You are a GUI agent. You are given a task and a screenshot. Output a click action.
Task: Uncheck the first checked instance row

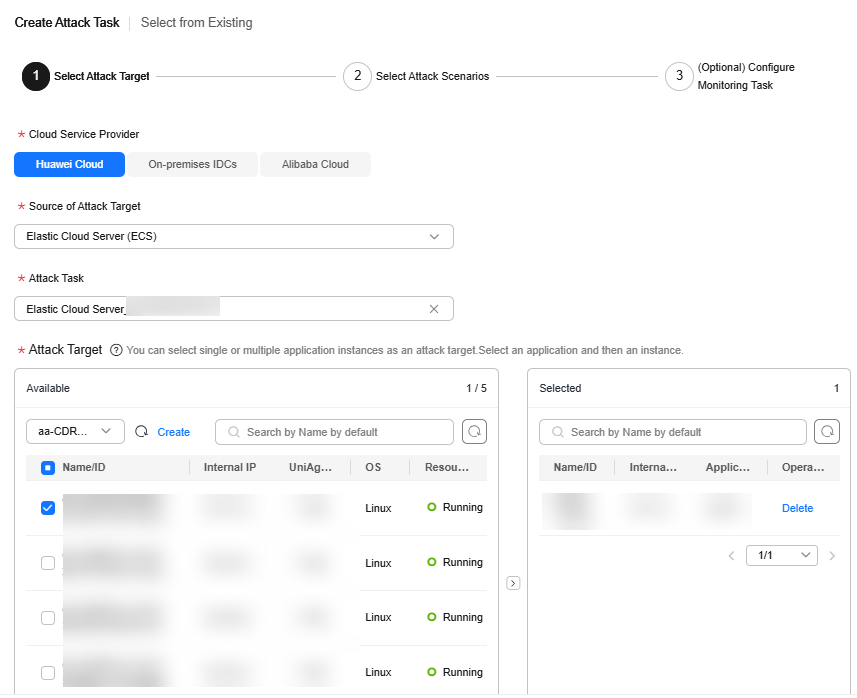point(48,508)
